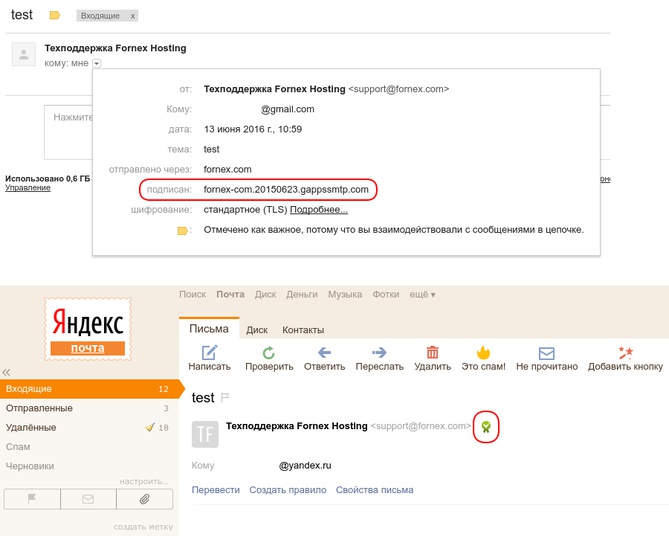Click the broom clean icon next to Удалённые
This screenshot has height=540, width=669.
[x=150, y=427]
